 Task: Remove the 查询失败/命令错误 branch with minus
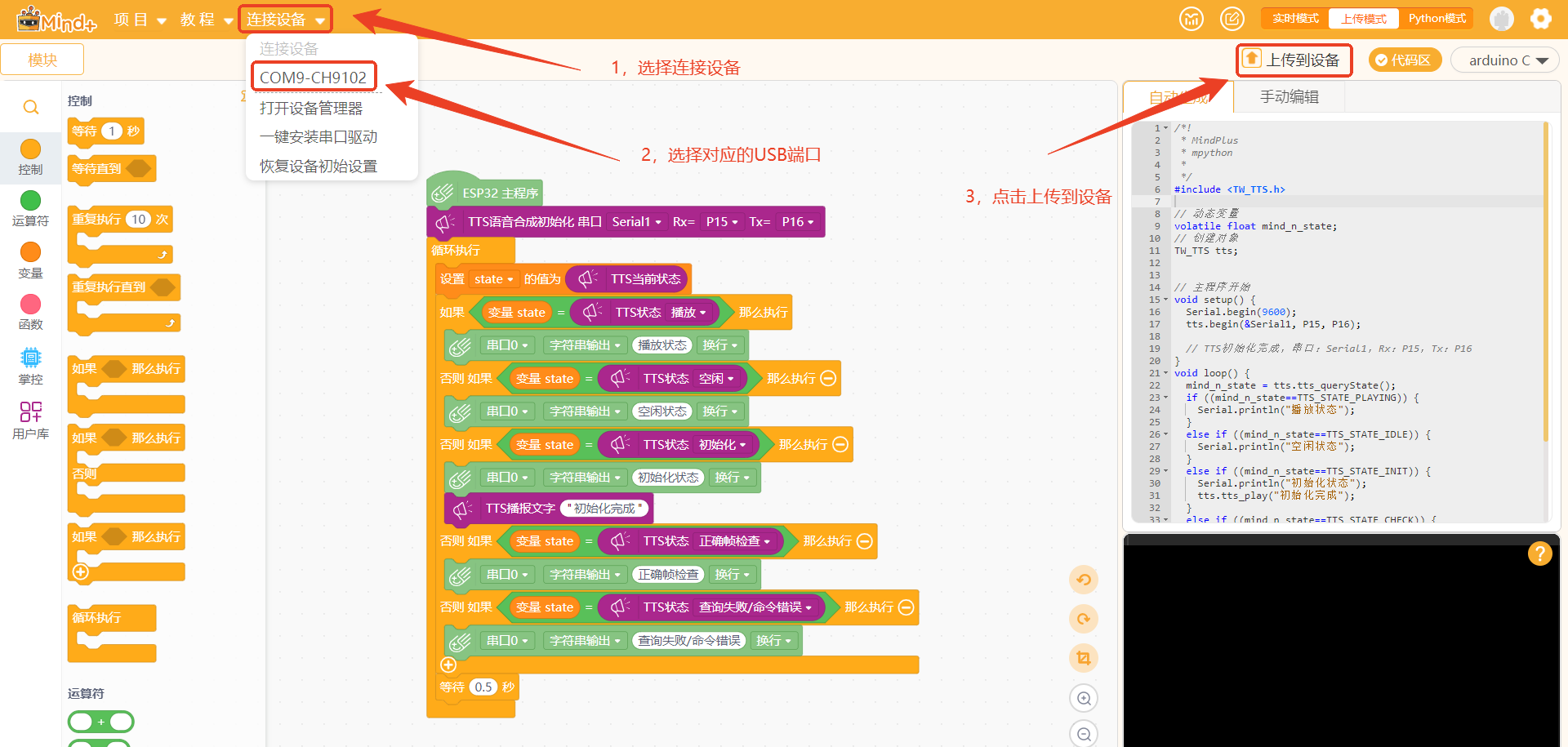point(906,607)
